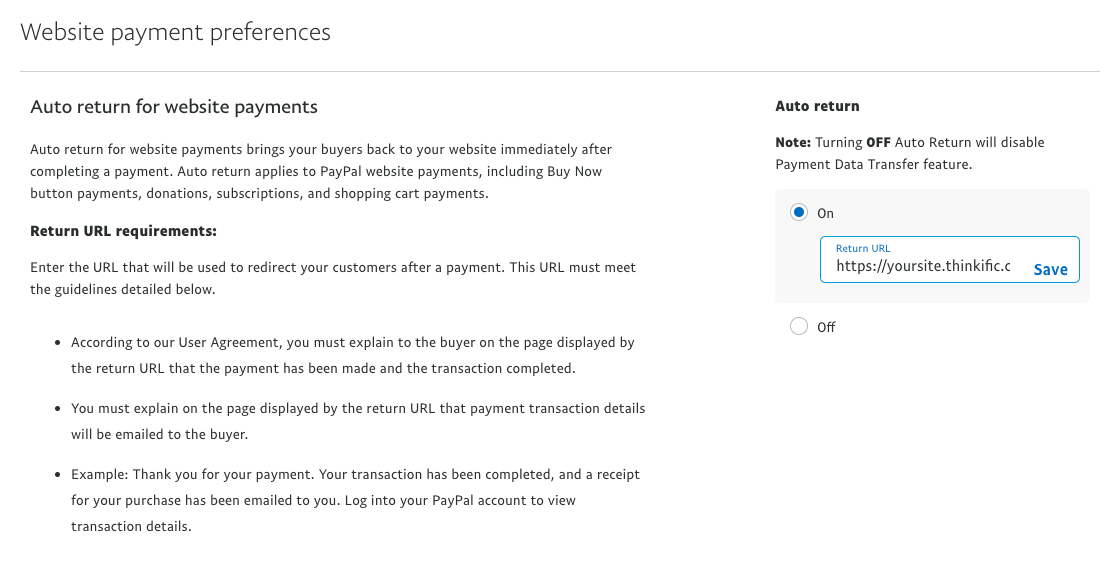
Task: Click the https://yoursite.thinkific URL text
Action: pos(923,267)
